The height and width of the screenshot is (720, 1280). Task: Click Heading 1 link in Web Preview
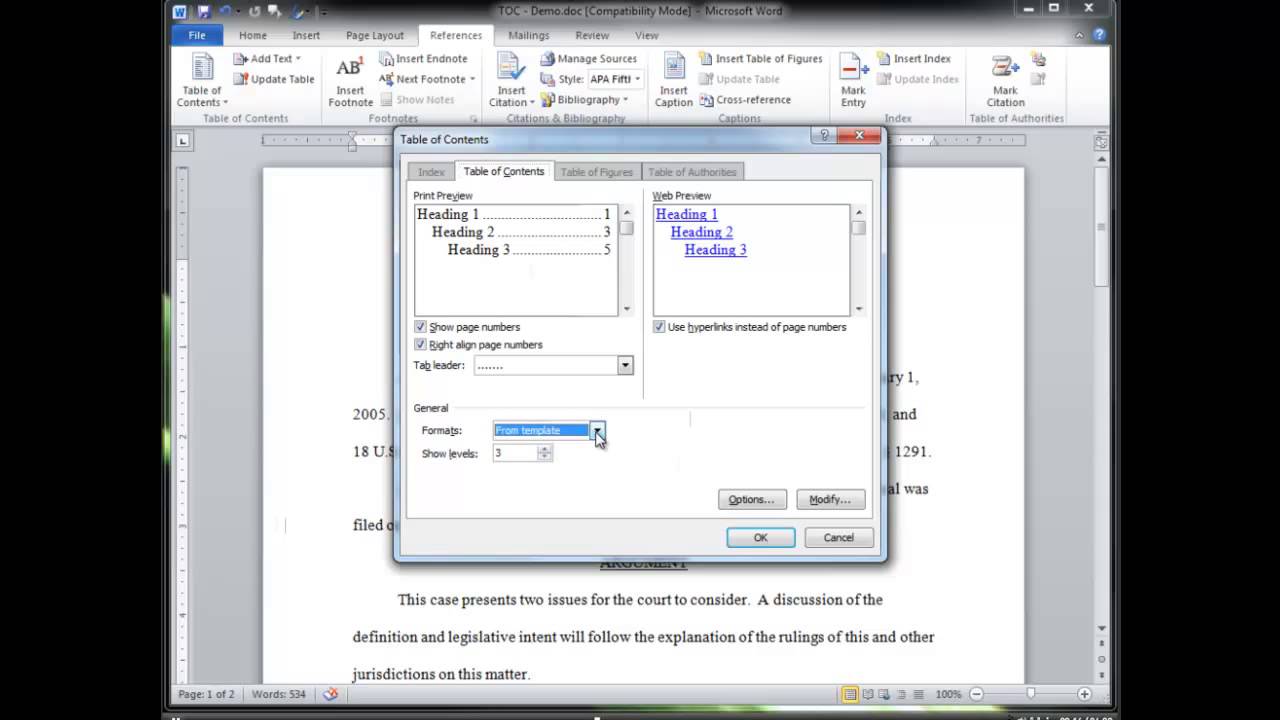click(686, 214)
